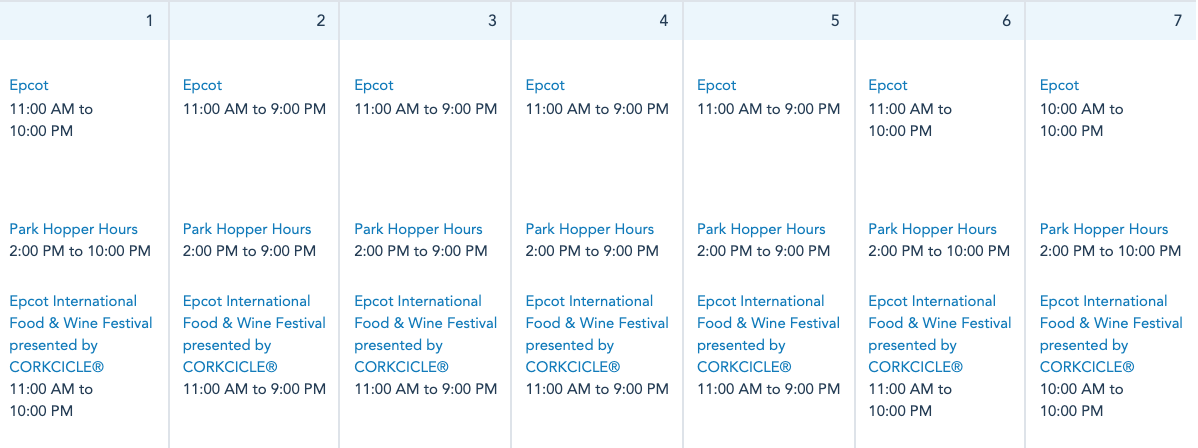Select the Epcot link on day 7
This screenshot has width=1198, height=448.
pos(1059,86)
